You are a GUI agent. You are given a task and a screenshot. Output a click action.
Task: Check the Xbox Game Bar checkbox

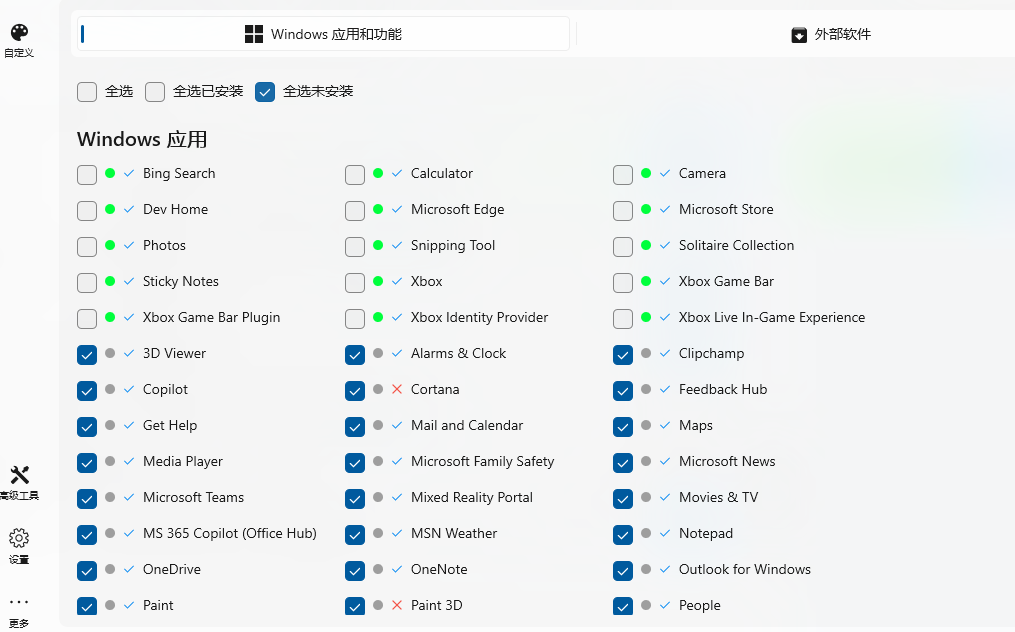tap(623, 282)
